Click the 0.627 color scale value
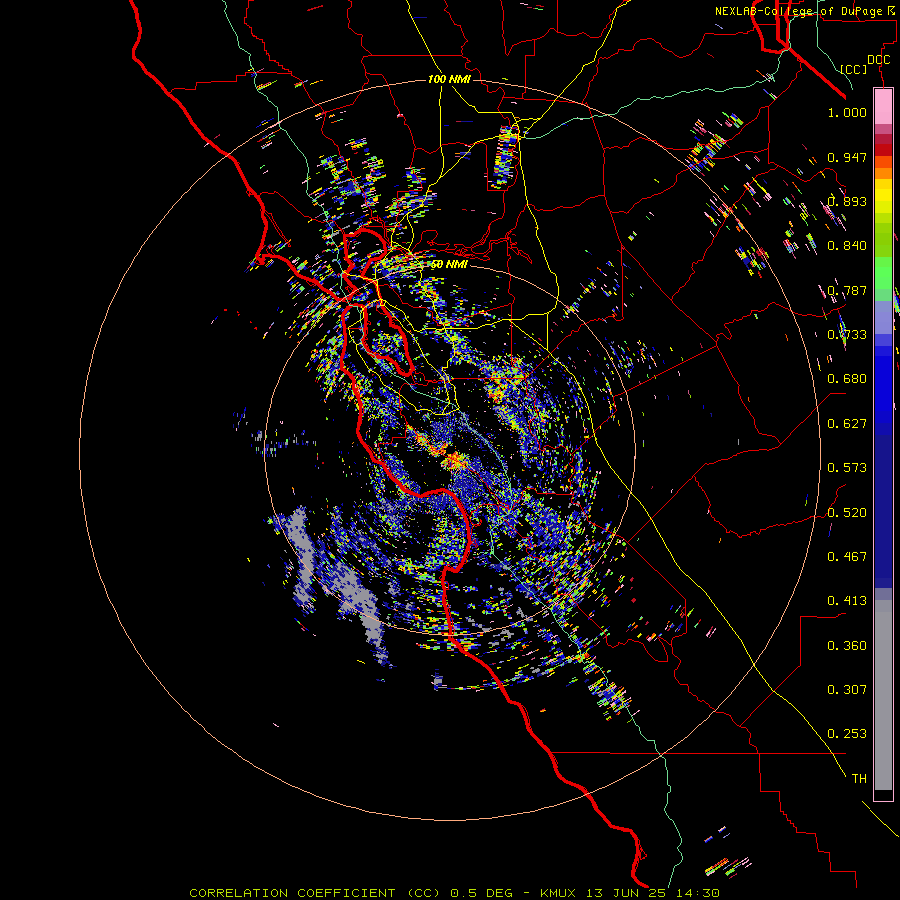Image resolution: width=900 pixels, height=900 pixels. [847, 424]
